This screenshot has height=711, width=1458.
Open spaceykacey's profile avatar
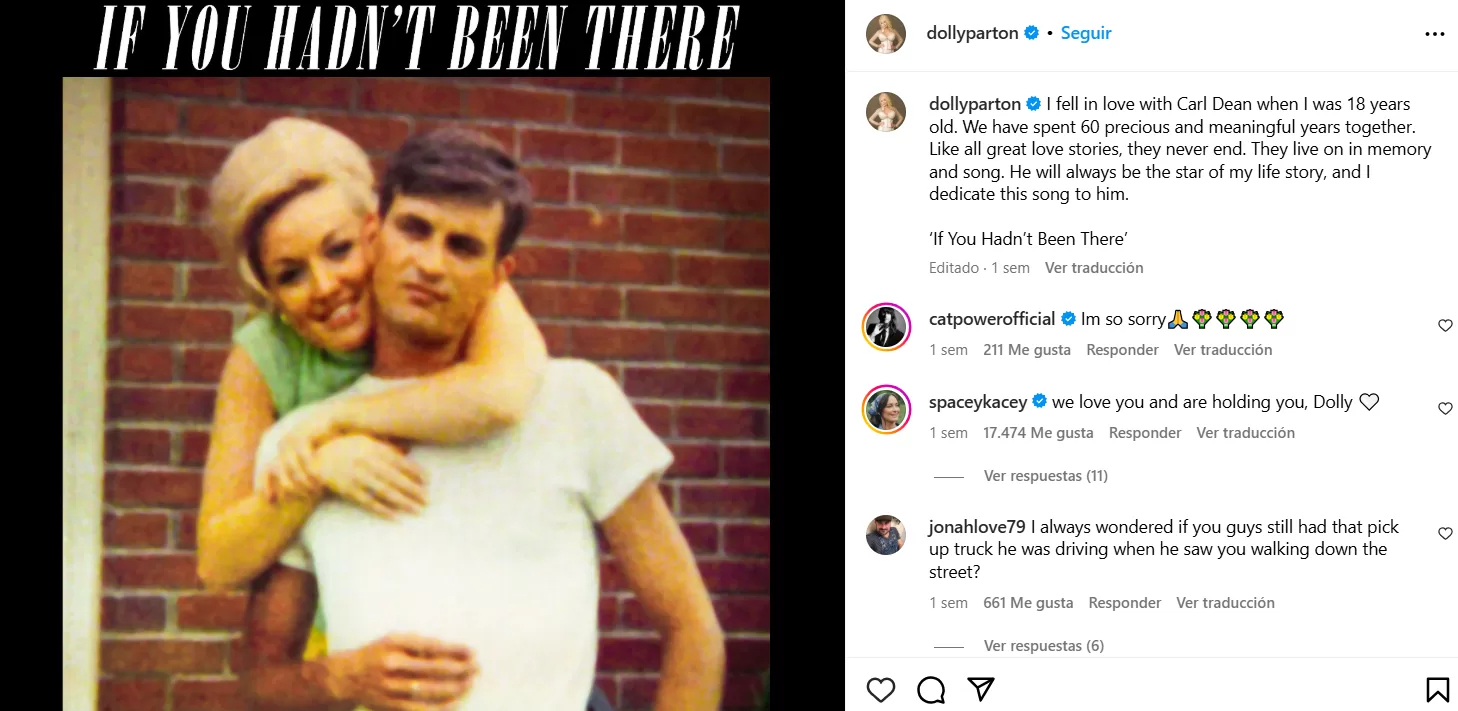click(x=886, y=409)
